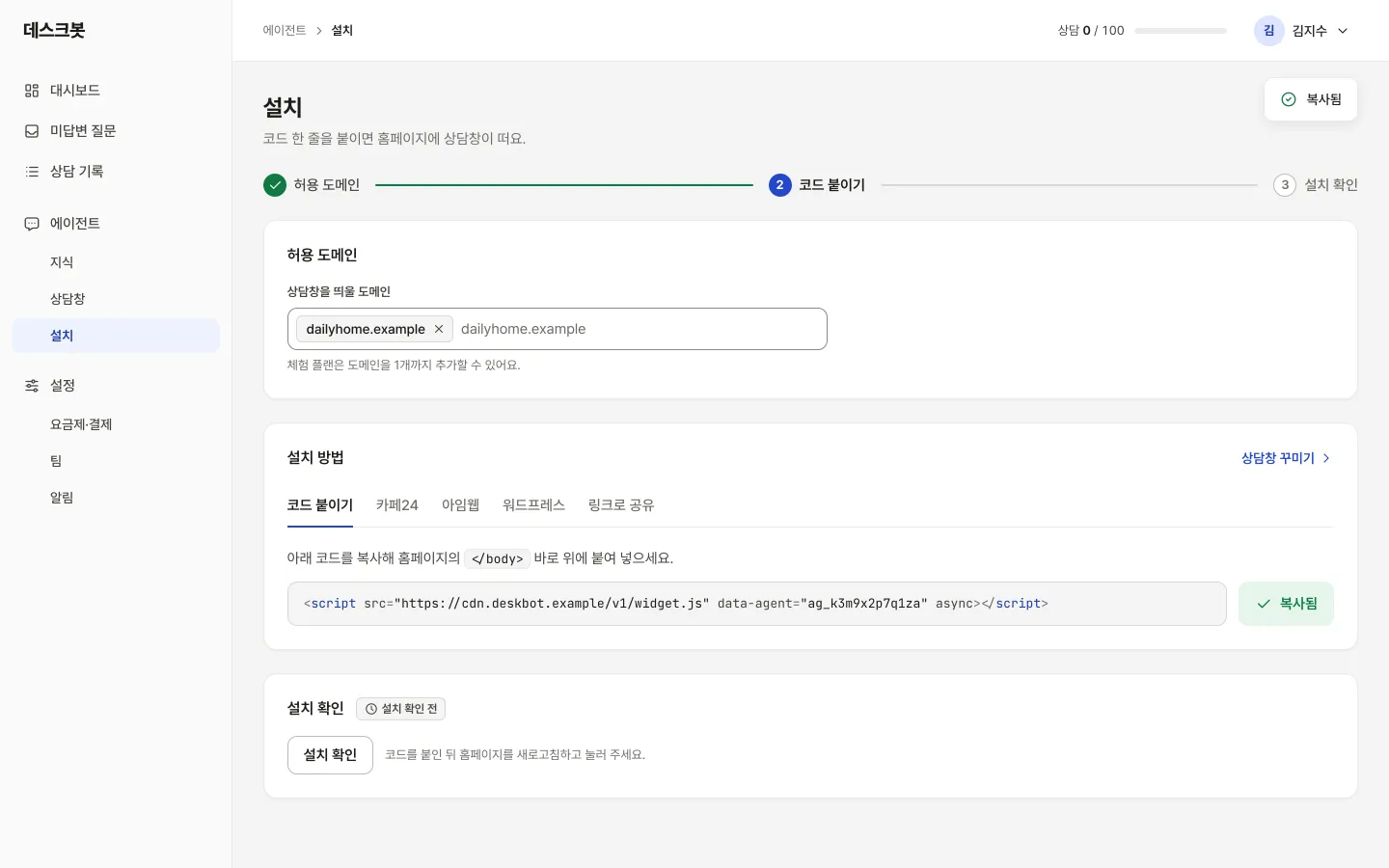Switch to the 워드프레스 tab
This screenshot has height=868, width=1389.
coord(534,505)
